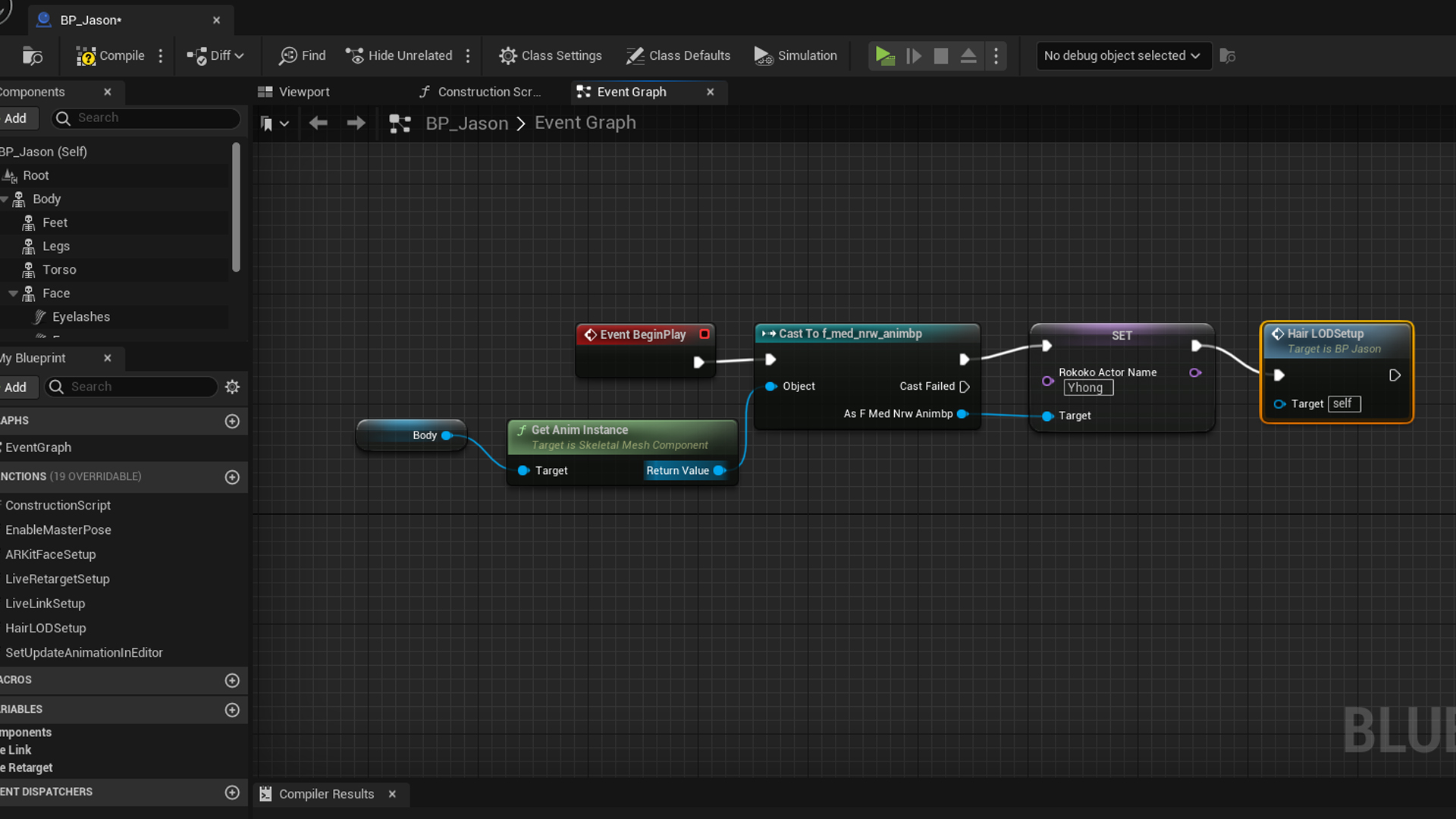Switch to the Construction Script tab
This screenshot has height=819, width=1456.
481,92
